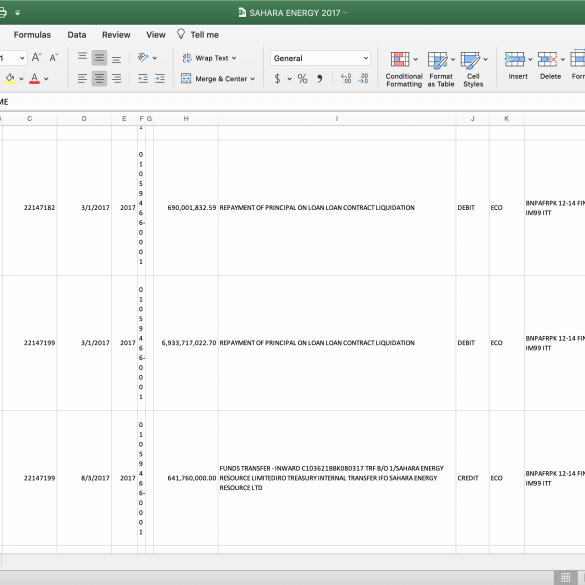Apply currency format with dollar icon
The height and width of the screenshot is (585, 585).
click(x=277, y=79)
